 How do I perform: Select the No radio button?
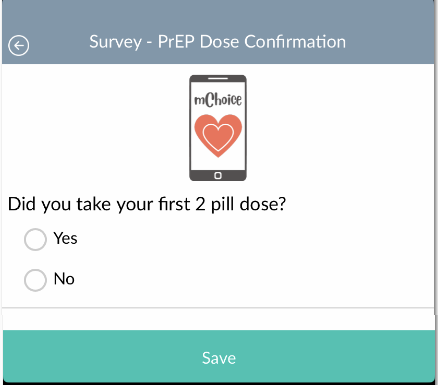point(35,280)
